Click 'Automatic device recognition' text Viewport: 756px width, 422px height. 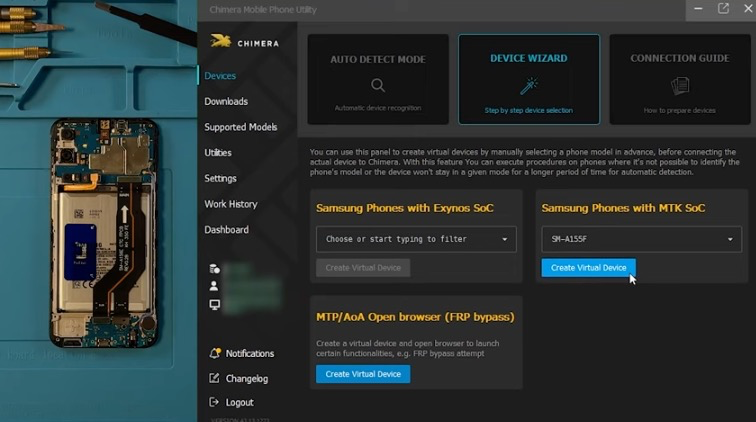(378, 108)
